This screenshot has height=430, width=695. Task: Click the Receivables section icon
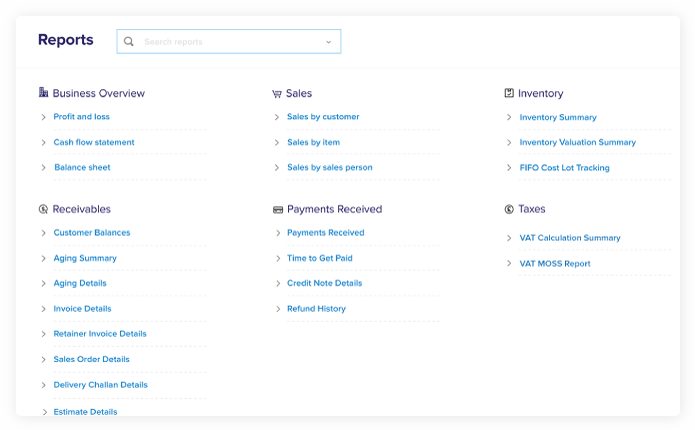[43, 209]
